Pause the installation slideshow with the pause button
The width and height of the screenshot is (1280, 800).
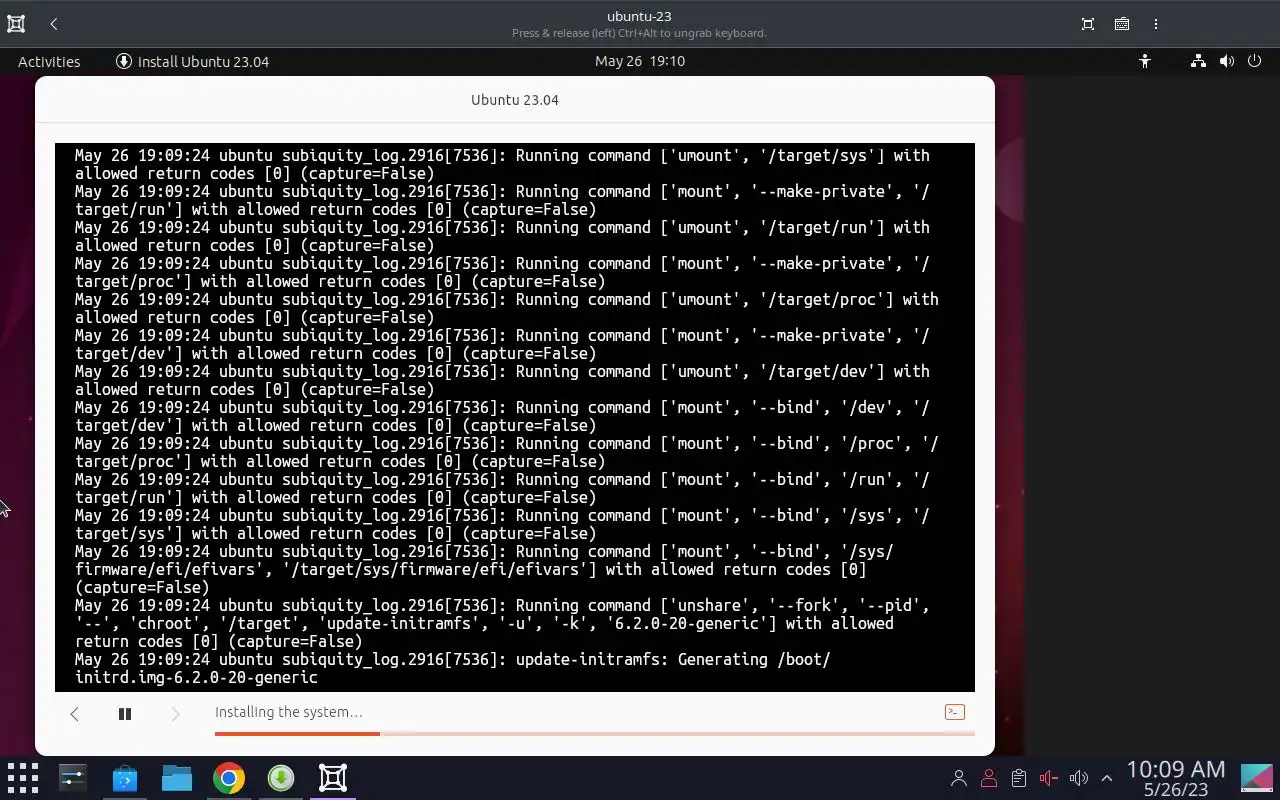coord(125,714)
